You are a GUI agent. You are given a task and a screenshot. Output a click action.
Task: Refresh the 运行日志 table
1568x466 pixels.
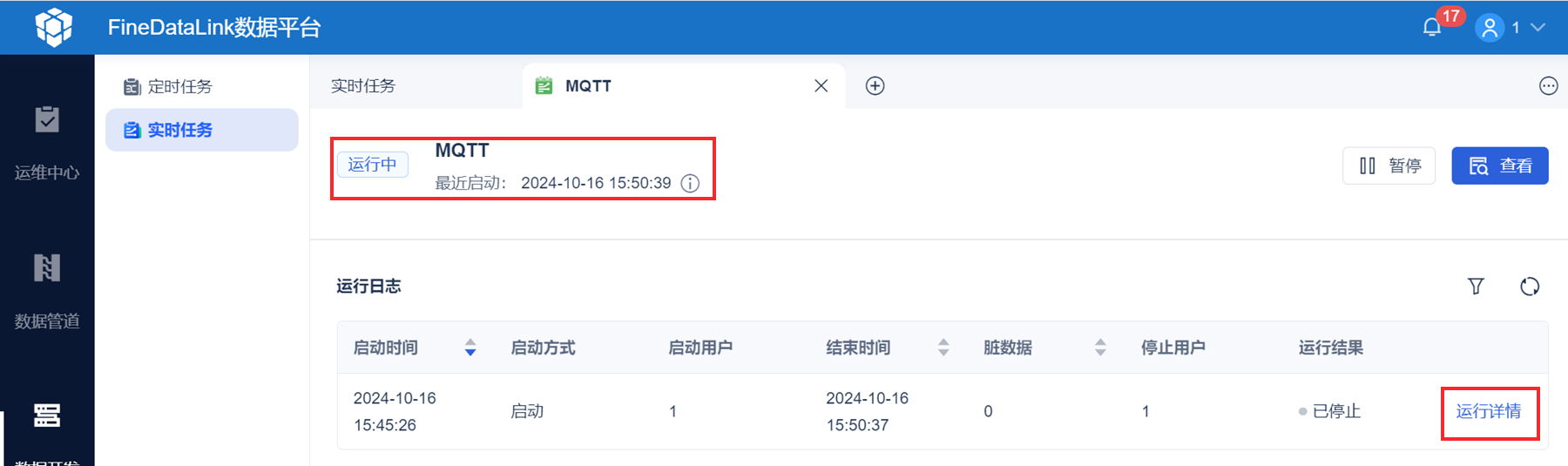[x=1530, y=287]
